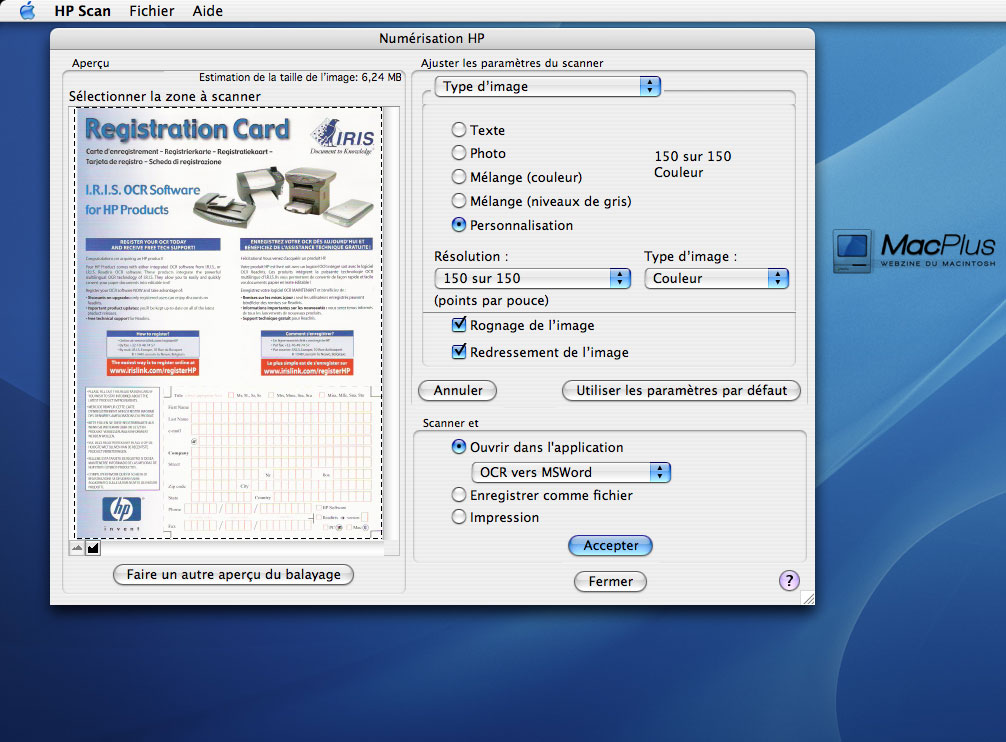
Task: Open help with the purple question mark button
Action: [x=789, y=581]
